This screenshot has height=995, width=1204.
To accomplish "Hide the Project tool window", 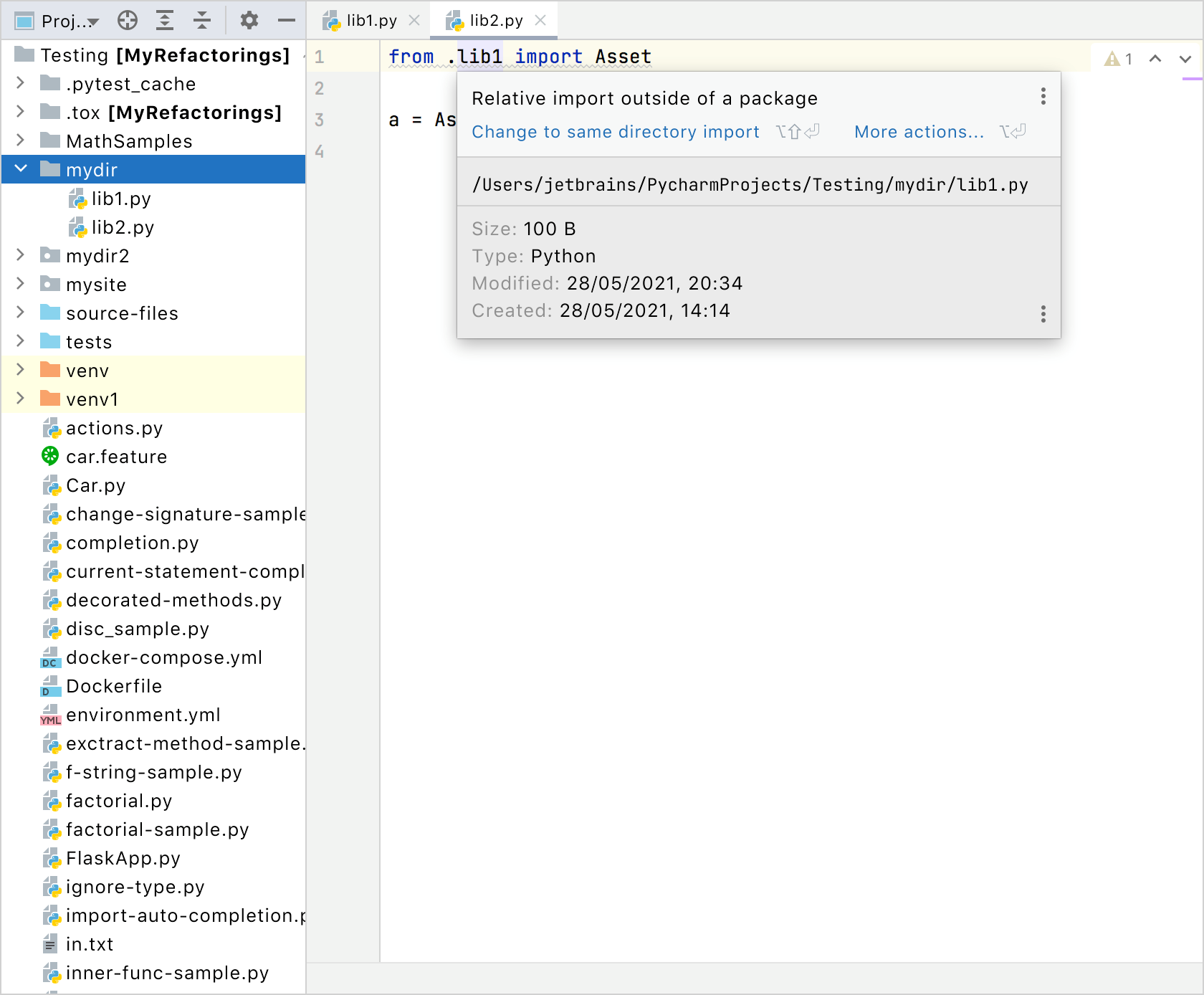I will [x=286, y=20].
